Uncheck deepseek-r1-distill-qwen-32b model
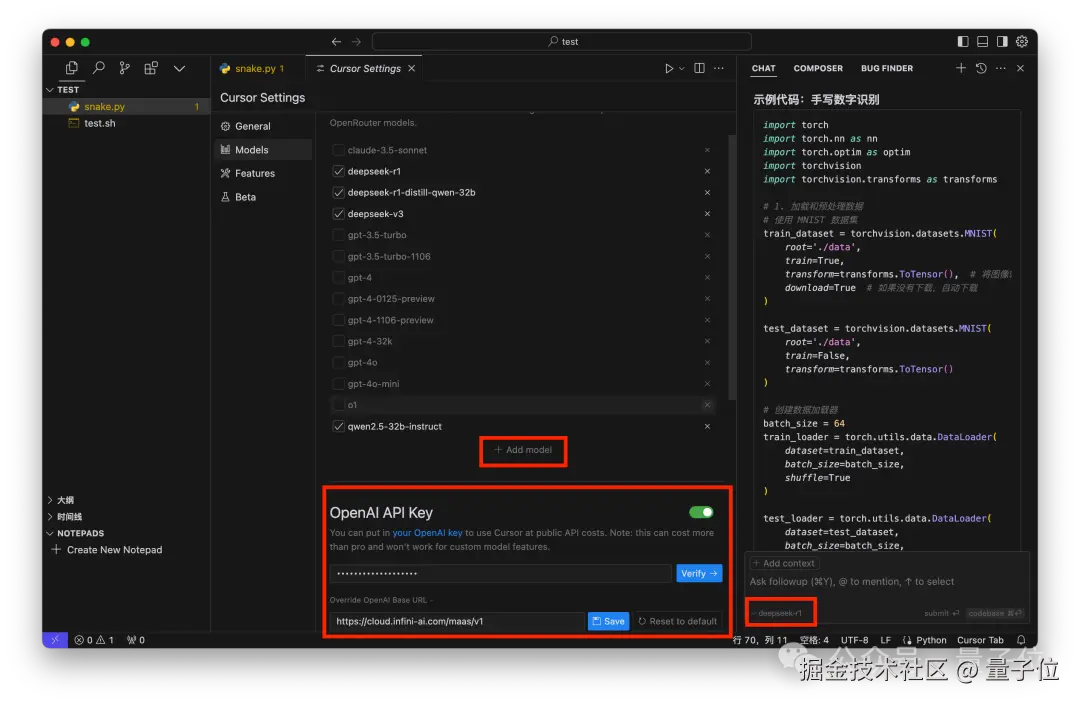Image resolution: width=1080 pixels, height=704 pixels. point(338,192)
